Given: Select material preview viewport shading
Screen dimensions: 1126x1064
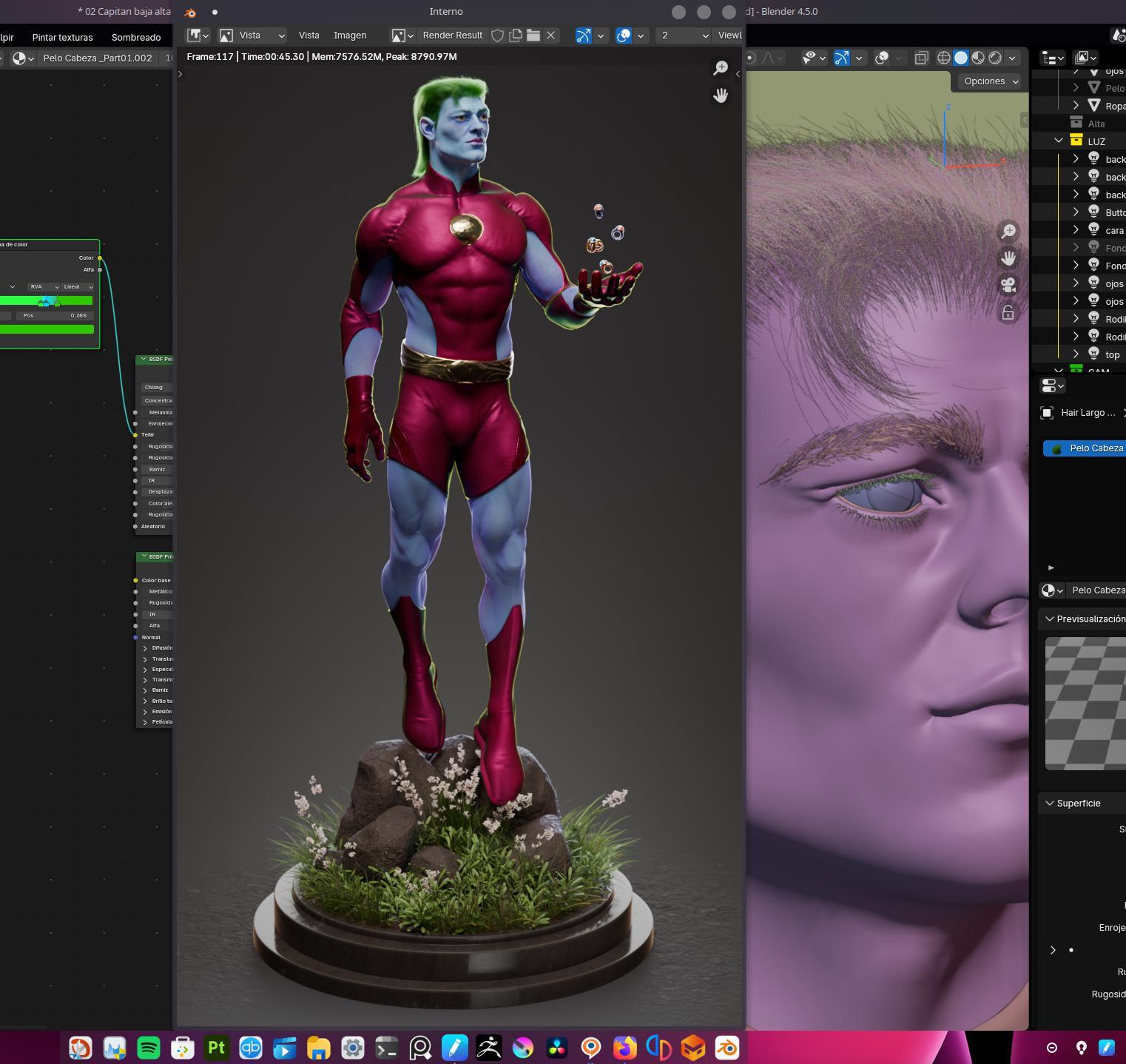Looking at the screenshot, I should [x=978, y=58].
